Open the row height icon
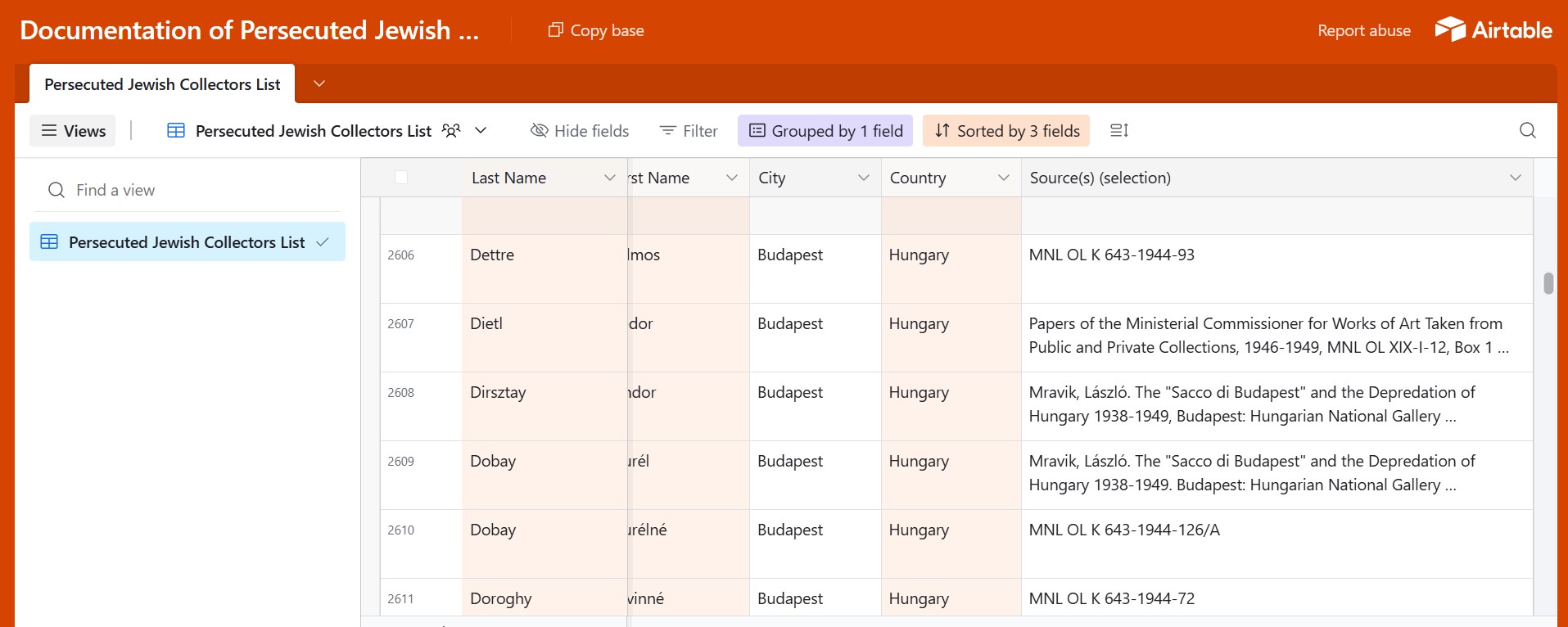Image resolution: width=1568 pixels, height=627 pixels. click(1118, 131)
